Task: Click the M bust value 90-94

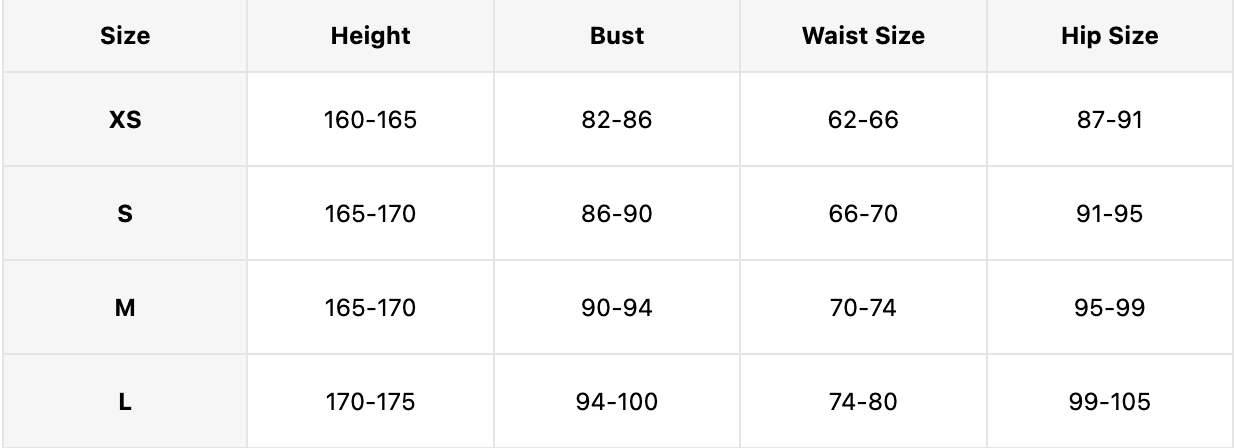Action: (x=617, y=309)
